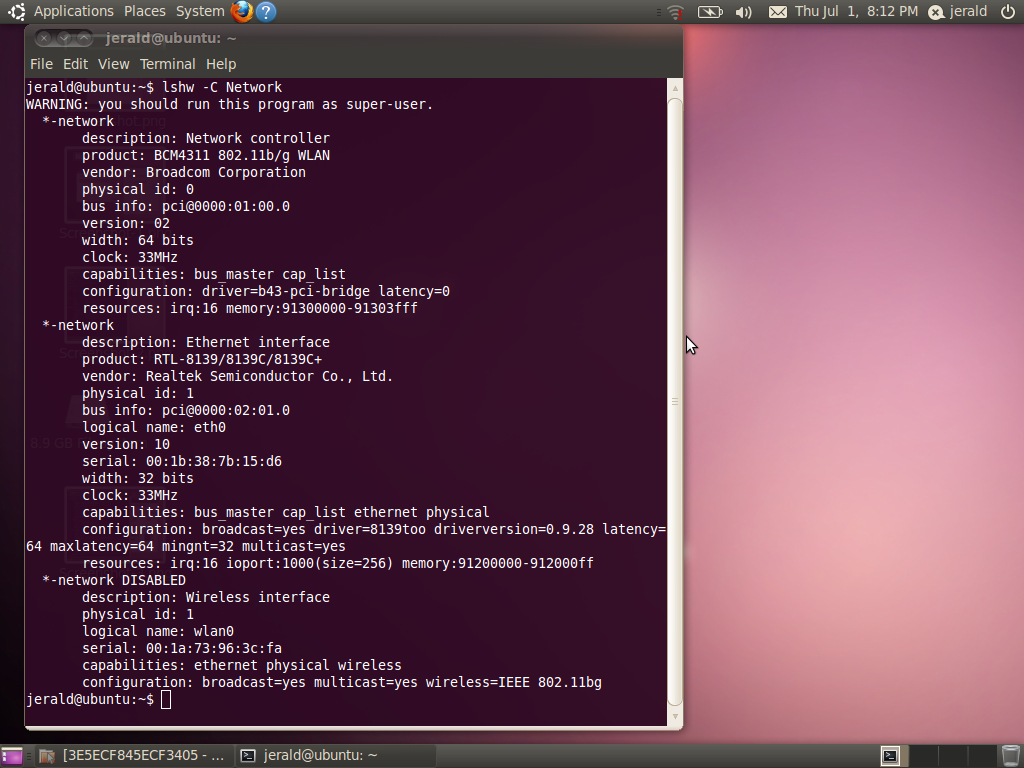1024x768 pixels.
Task: Open the Terminal menu in menubar
Action: (x=167, y=64)
